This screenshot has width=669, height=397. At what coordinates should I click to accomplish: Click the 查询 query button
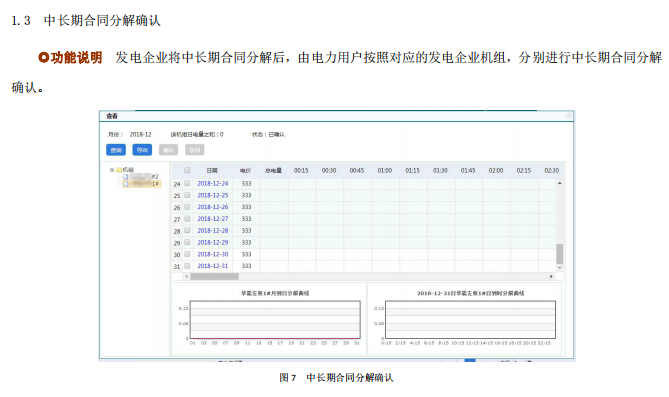pos(116,150)
